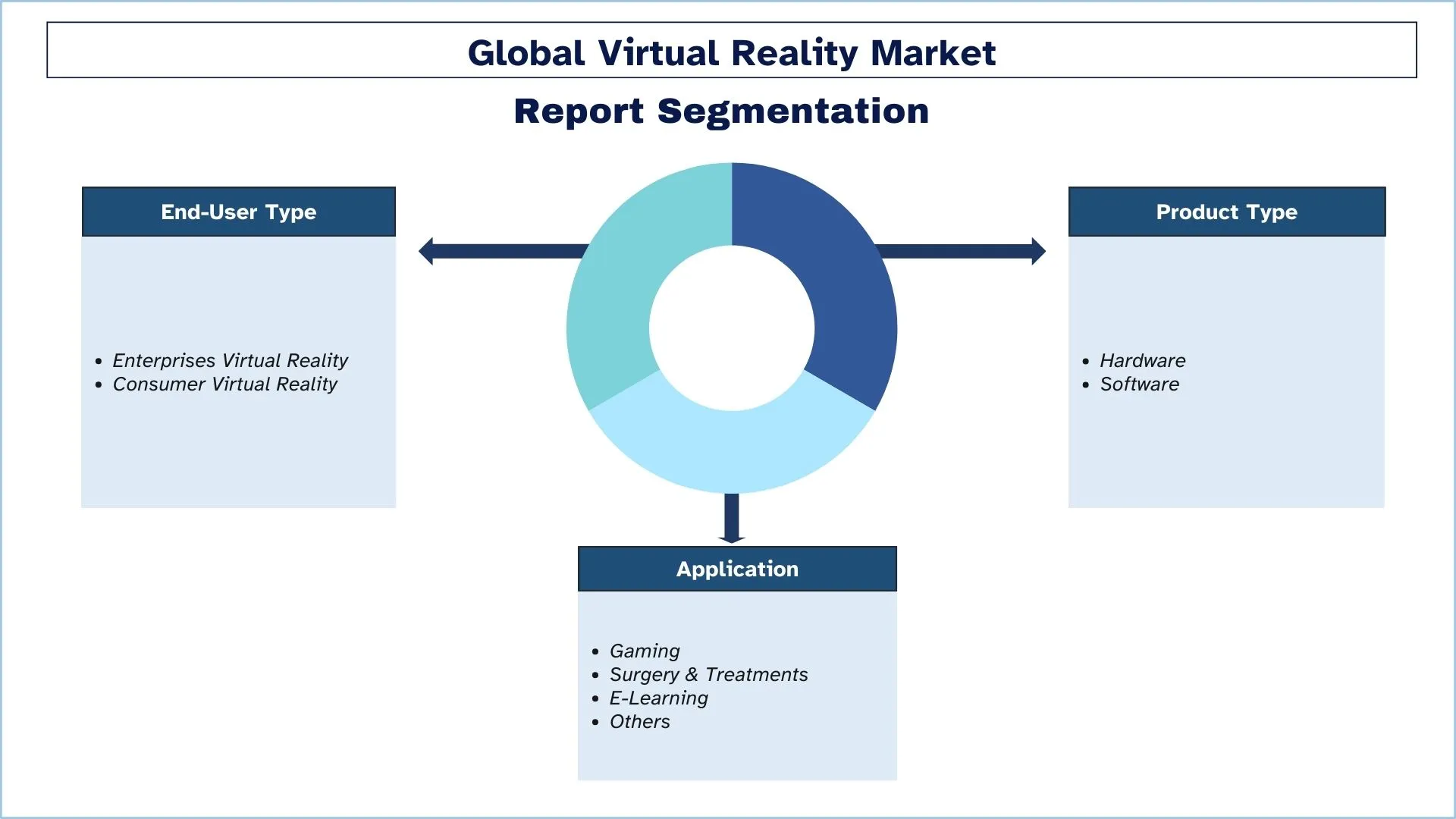Select the Product Type header
This screenshot has height=819, width=1456.
[x=1226, y=212]
